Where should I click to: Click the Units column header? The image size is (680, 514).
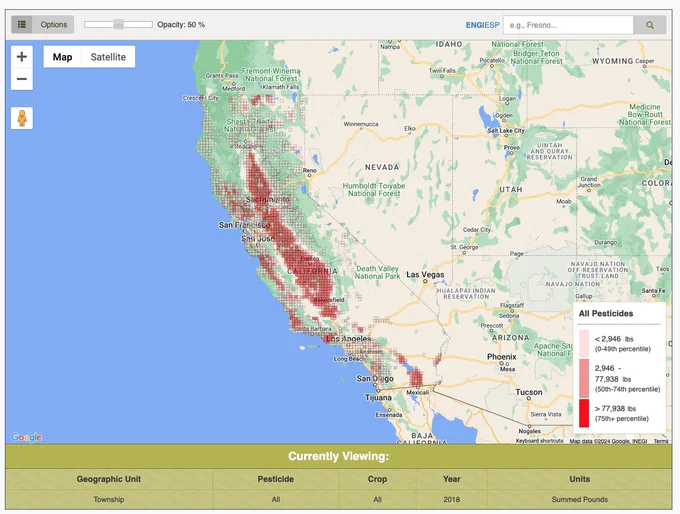579,479
